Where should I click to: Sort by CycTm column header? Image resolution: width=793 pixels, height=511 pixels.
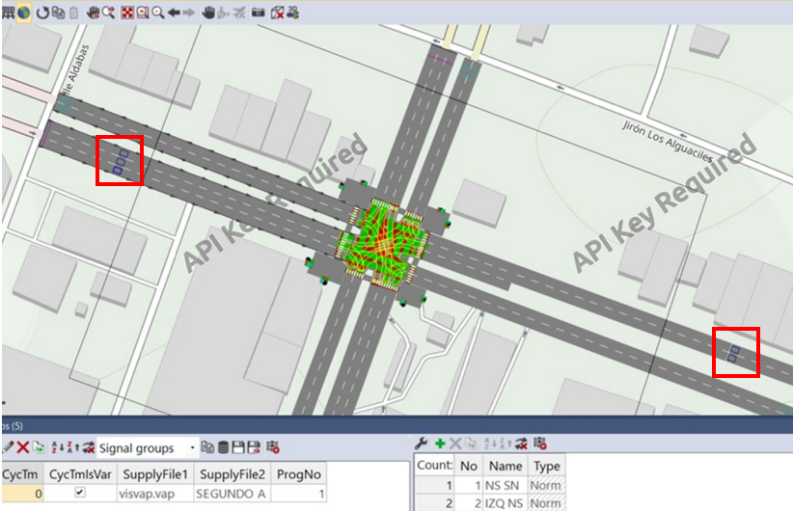coord(21,473)
